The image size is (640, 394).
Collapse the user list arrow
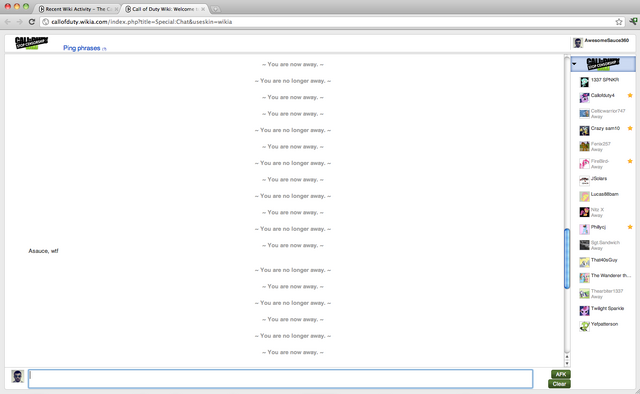click(x=574, y=64)
